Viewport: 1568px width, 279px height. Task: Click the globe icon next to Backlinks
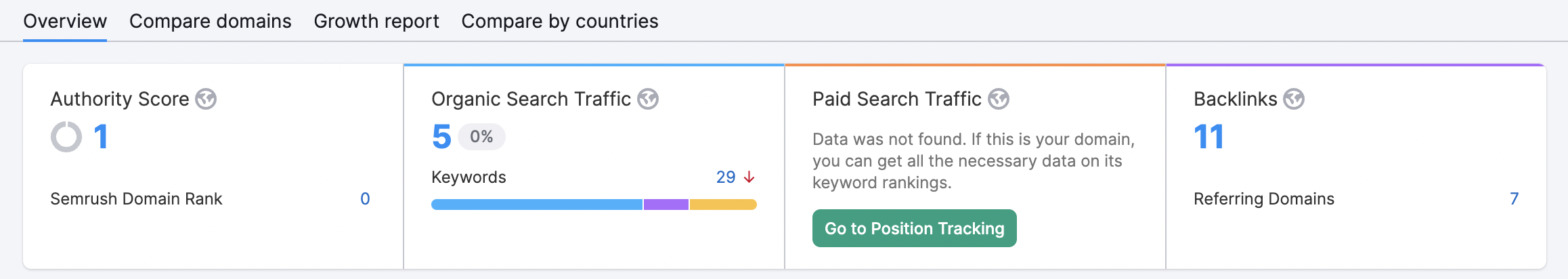click(x=1294, y=99)
